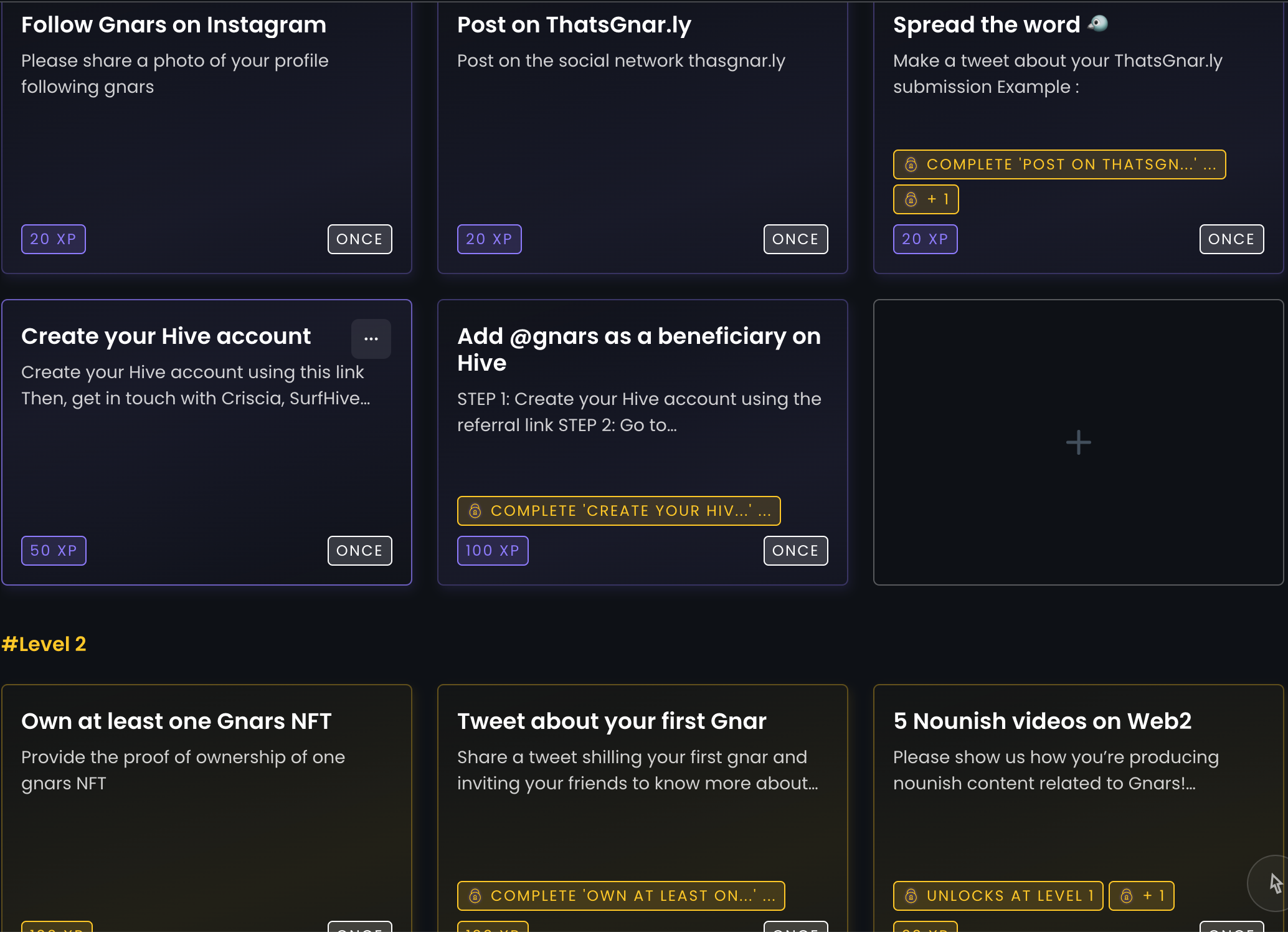Open the three-dot menu on Create your Hive account

tap(371, 339)
